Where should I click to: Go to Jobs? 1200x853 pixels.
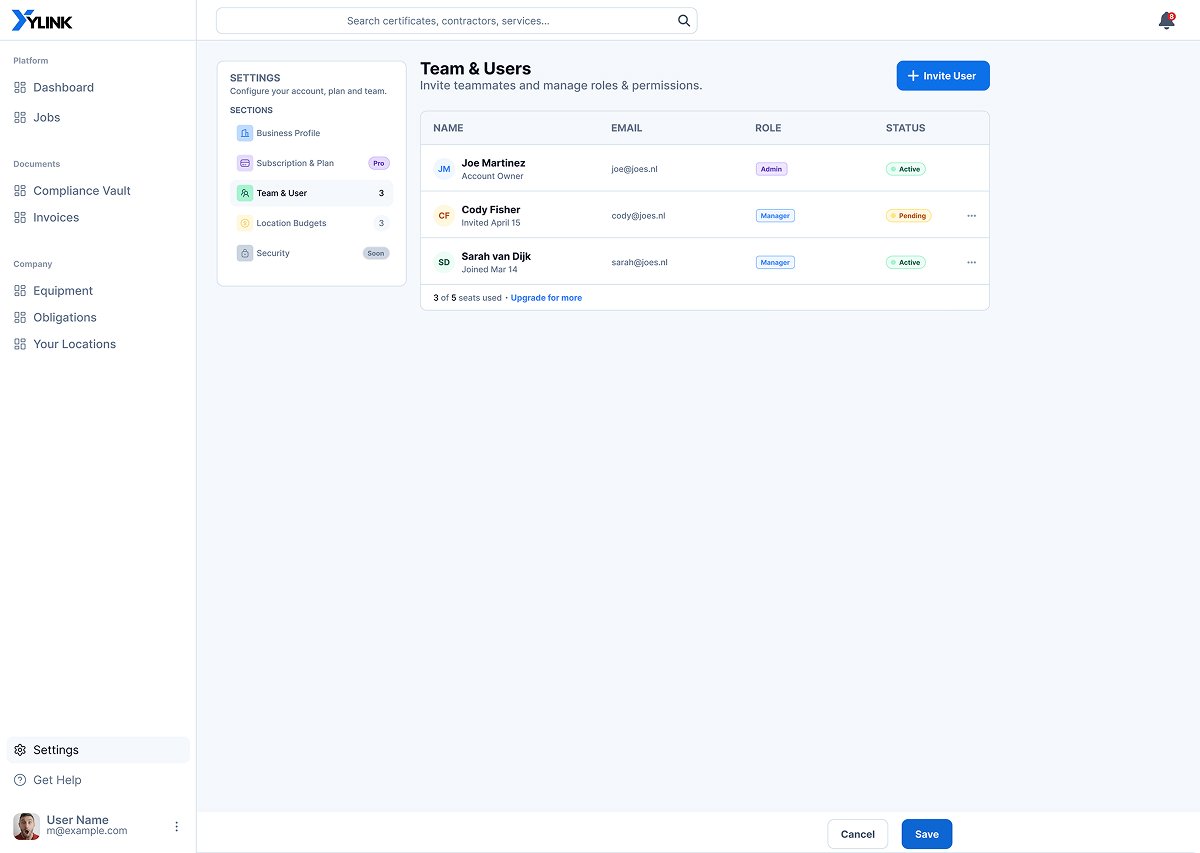(47, 117)
